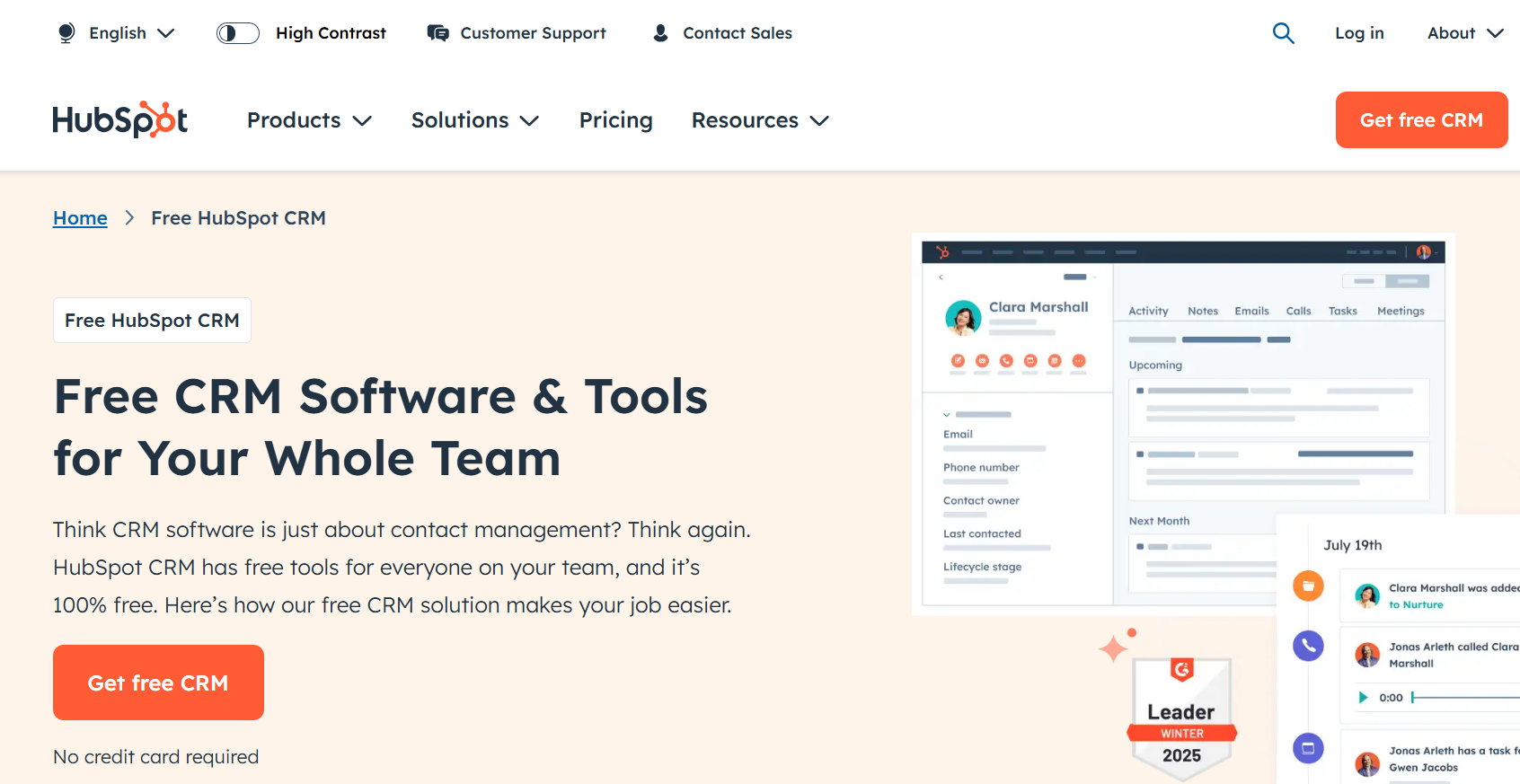
Task: Click the HubSpot sprocket icon in the preview
Action: click(x=942, y=252)
